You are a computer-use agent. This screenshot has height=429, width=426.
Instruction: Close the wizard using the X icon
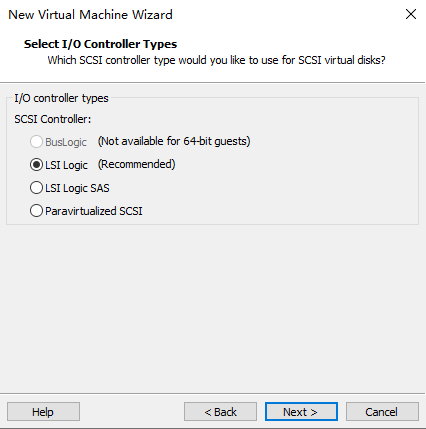coord(411,14)
